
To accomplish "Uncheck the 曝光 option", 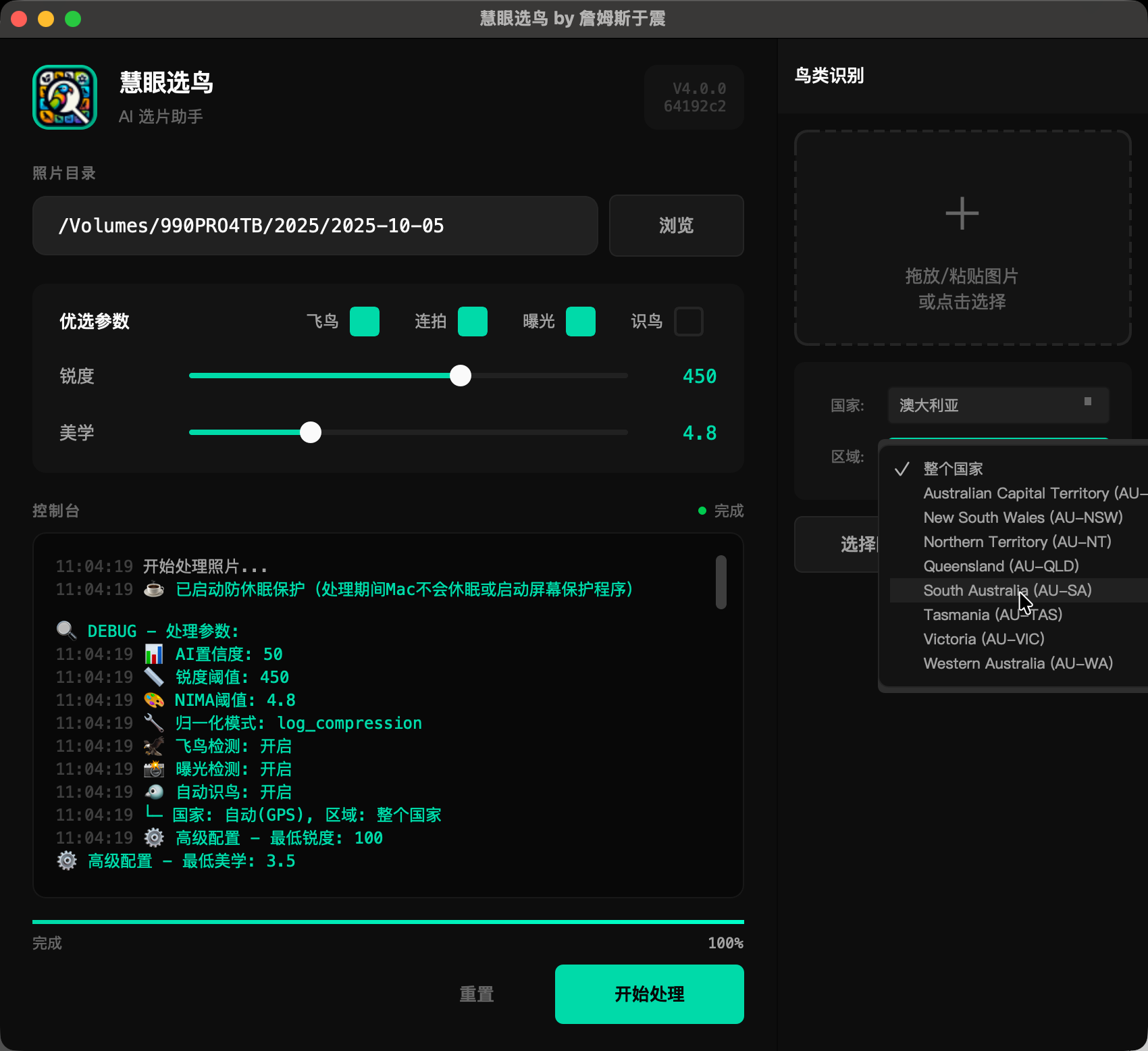I will click(x=581, y=322).
